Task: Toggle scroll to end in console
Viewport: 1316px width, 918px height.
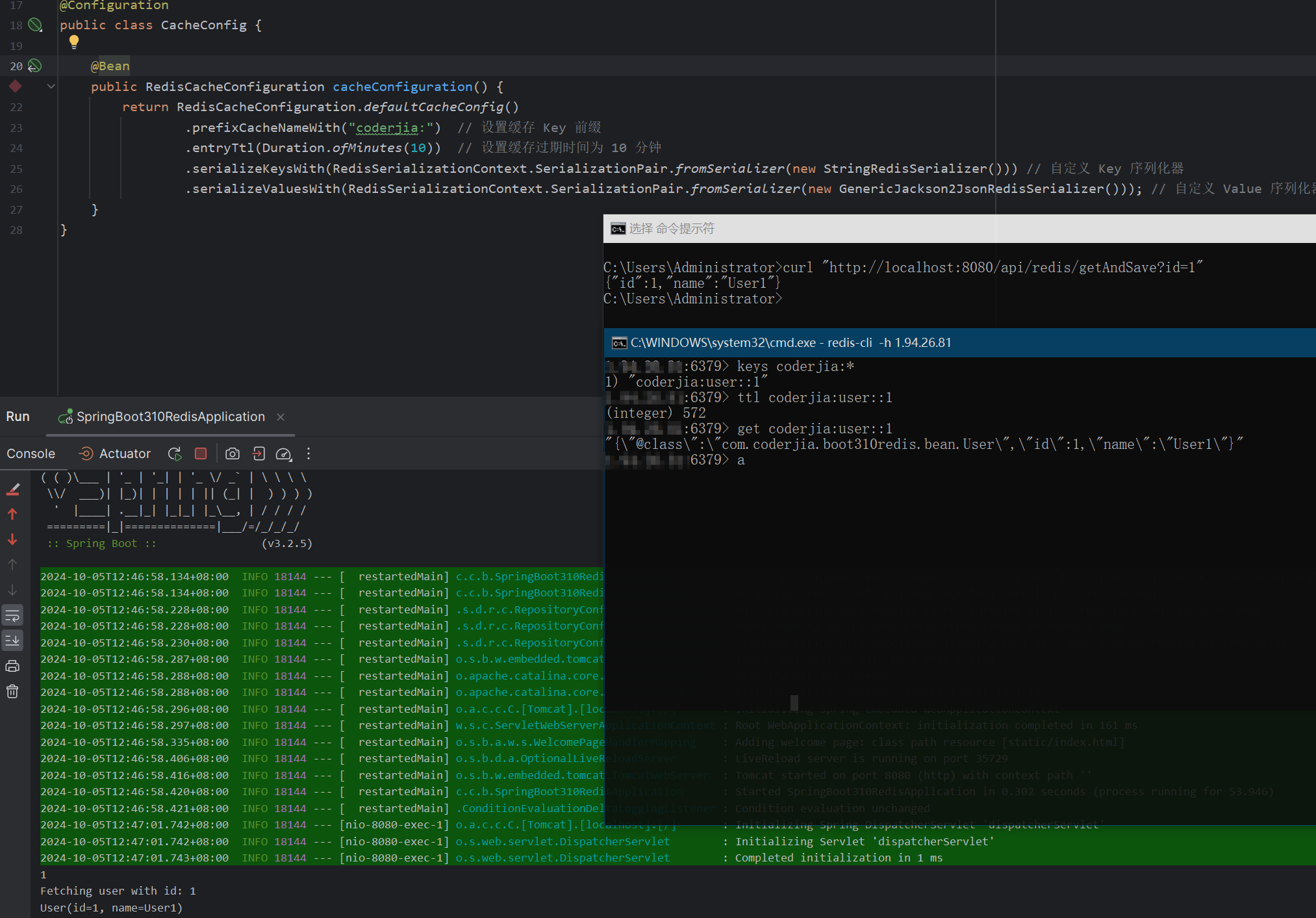Action: click(x=12, y=641)
